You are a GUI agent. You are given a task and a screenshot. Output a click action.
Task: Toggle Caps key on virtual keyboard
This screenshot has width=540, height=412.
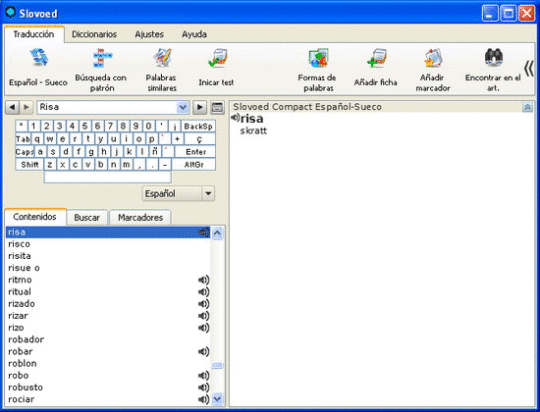(24, 152)
